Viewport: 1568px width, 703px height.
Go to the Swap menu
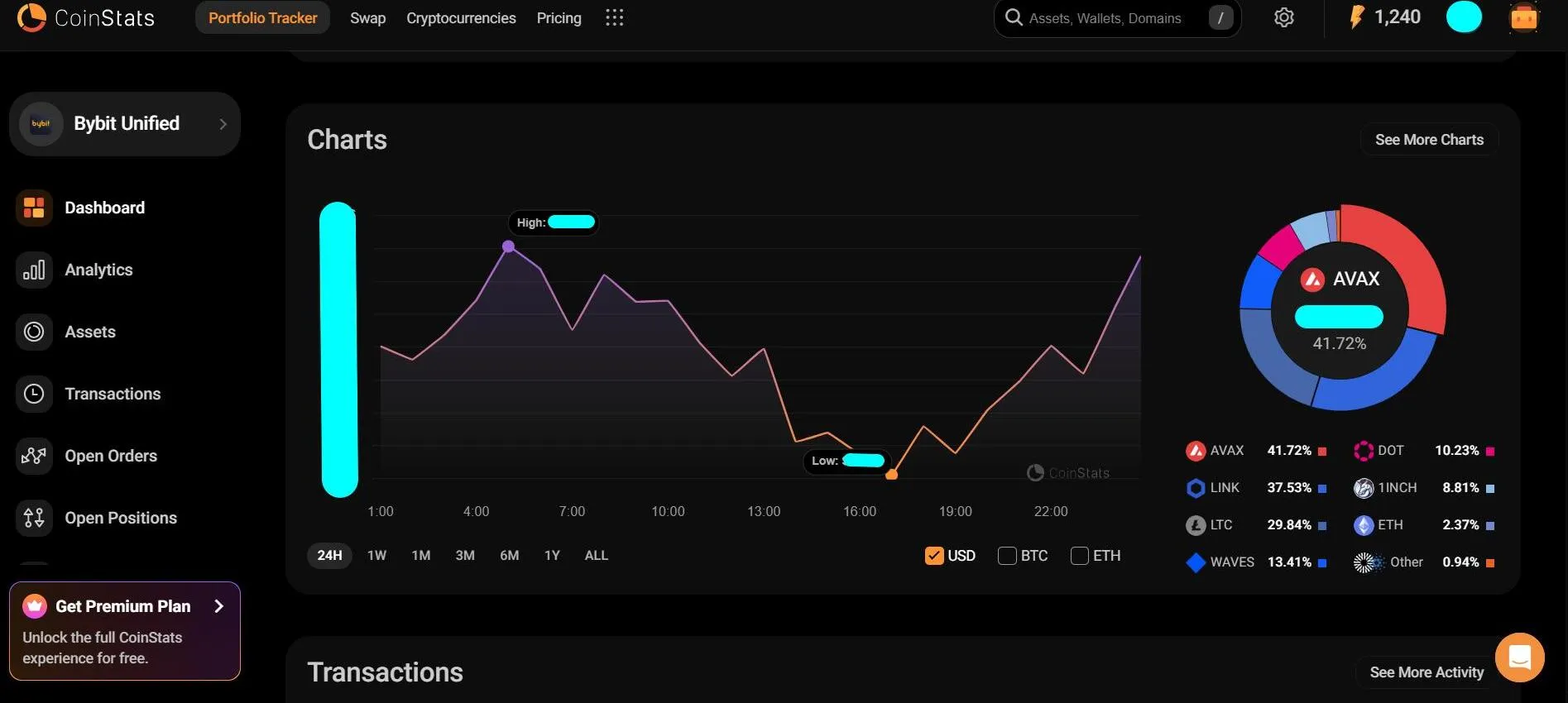point(367,18)
